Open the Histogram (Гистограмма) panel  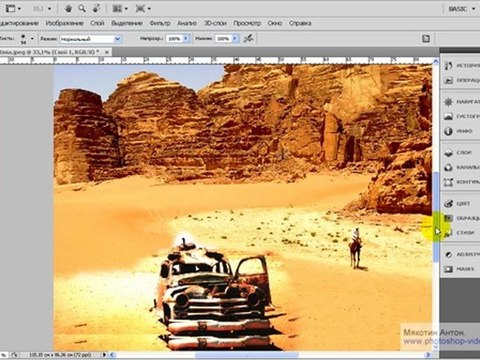click(x=462, y=116)
